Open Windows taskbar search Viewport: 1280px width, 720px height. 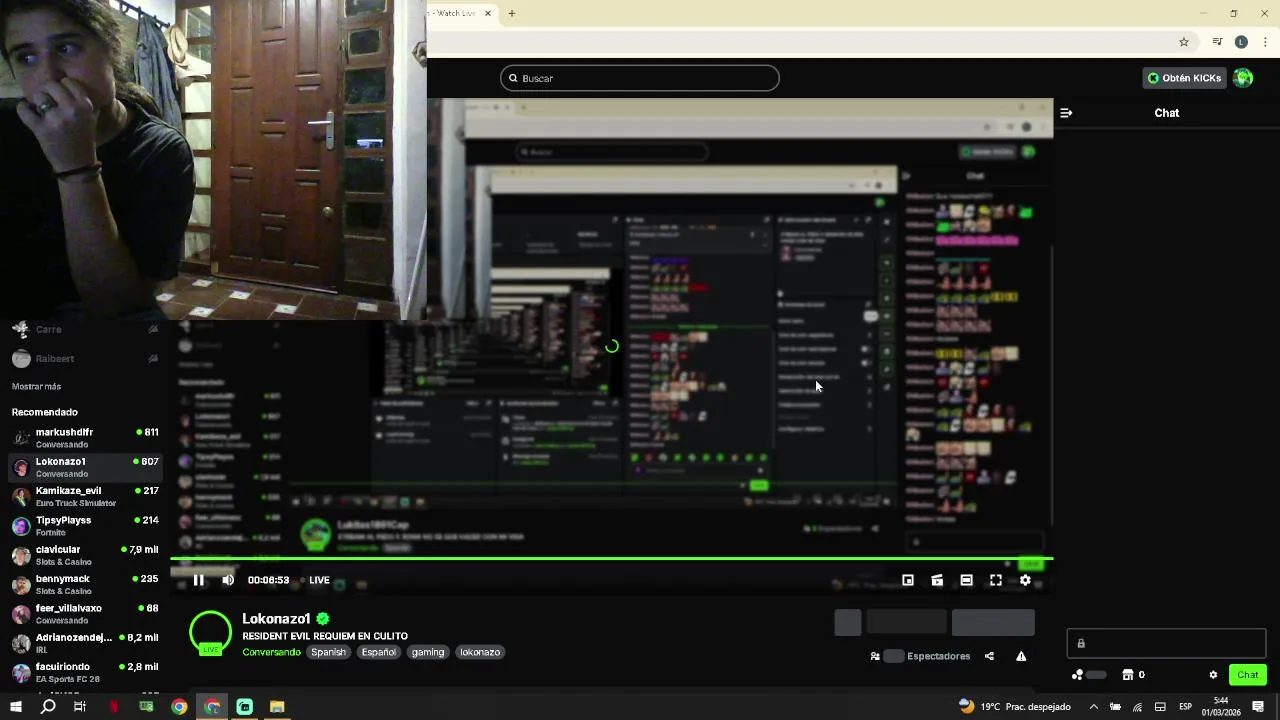[x=48, y=706]
